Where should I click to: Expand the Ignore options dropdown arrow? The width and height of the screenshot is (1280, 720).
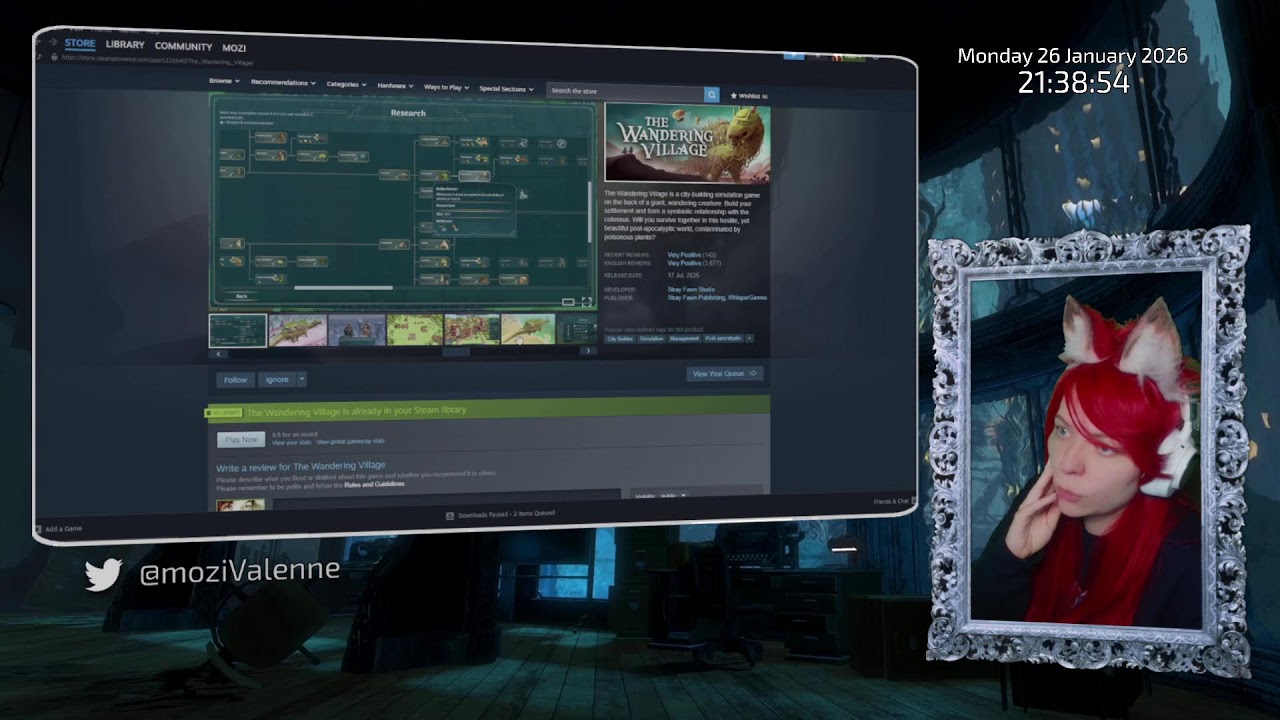[302, 380]
